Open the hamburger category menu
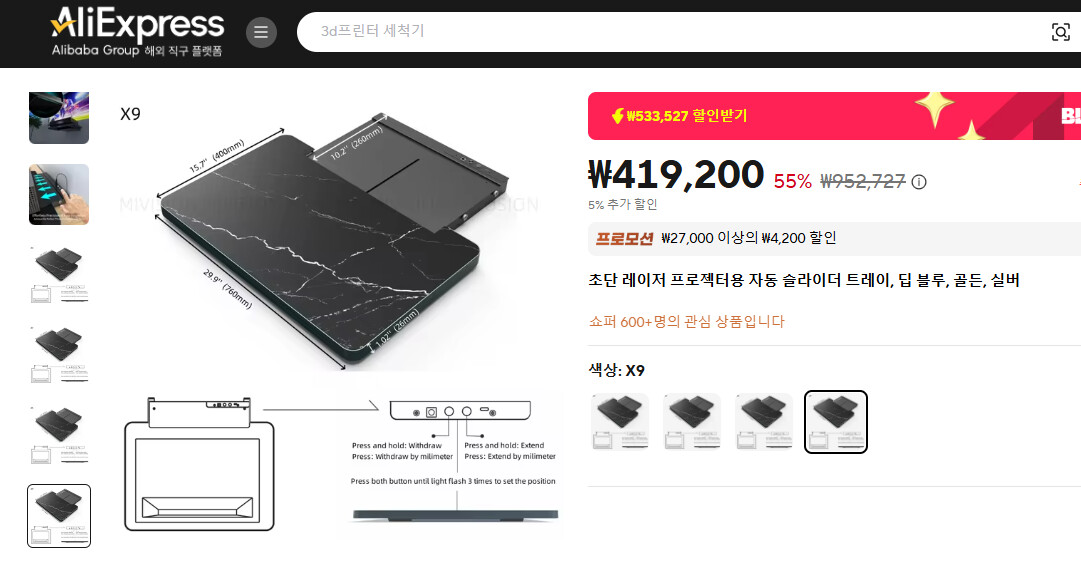Image resolution: width=1081 pixels, height=572 pixels. [x=261, y=32]
